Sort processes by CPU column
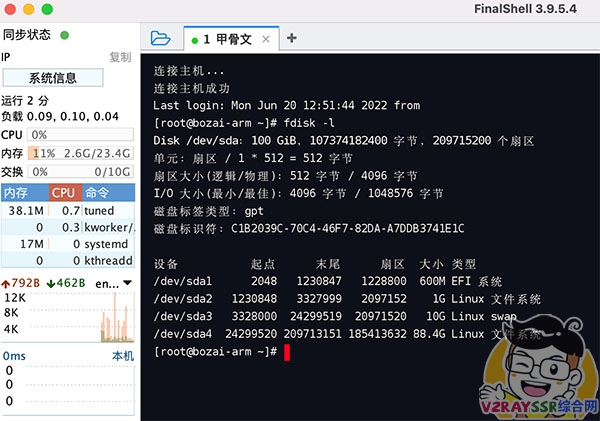600x421 pixels. point(63,192)
